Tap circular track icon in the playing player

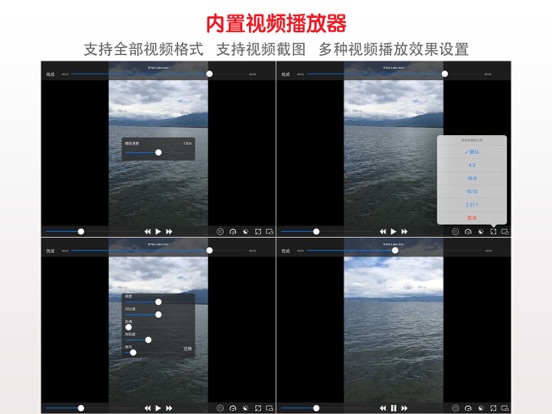[x=455, y=408]
